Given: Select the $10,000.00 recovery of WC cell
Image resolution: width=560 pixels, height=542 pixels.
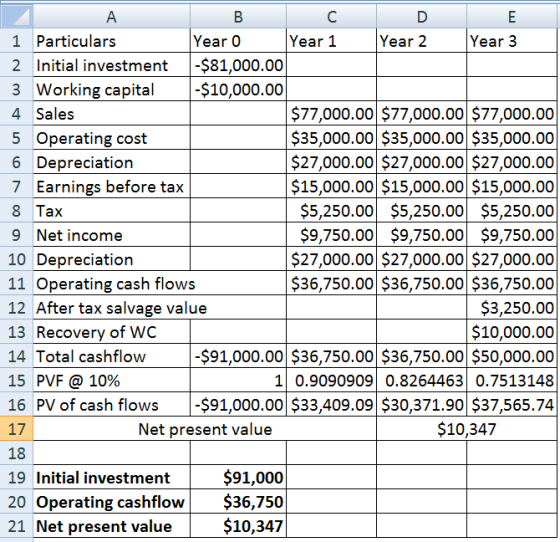Looking at the screenshot, I should pos(512,332).
